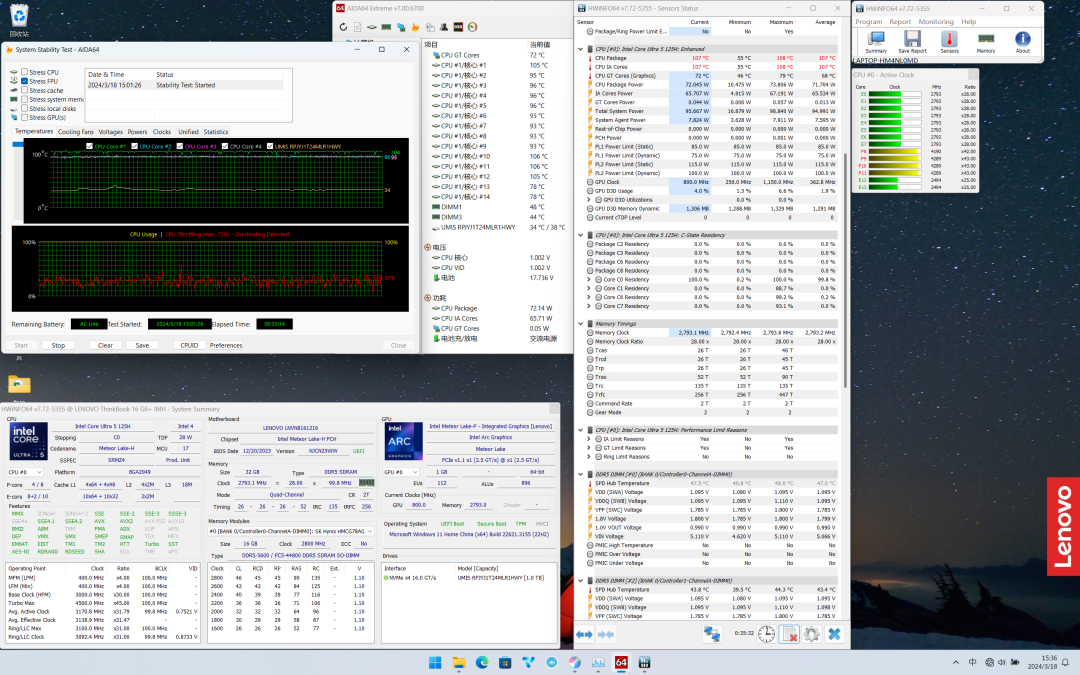Collapse the C-State Residency sensor group
The width and height of the screenshot is (1080, 675).
tap(581, 235)
